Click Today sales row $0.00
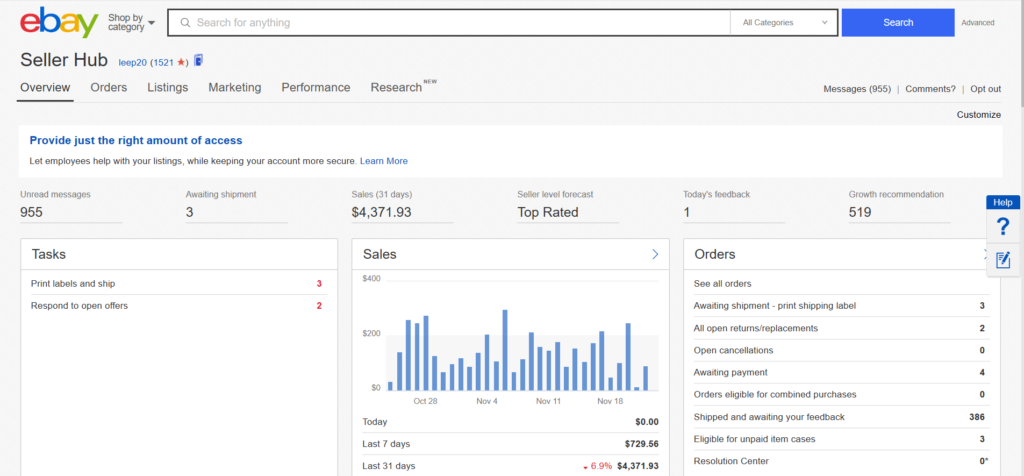This screenshot has width=1024, height=476. 510,422
